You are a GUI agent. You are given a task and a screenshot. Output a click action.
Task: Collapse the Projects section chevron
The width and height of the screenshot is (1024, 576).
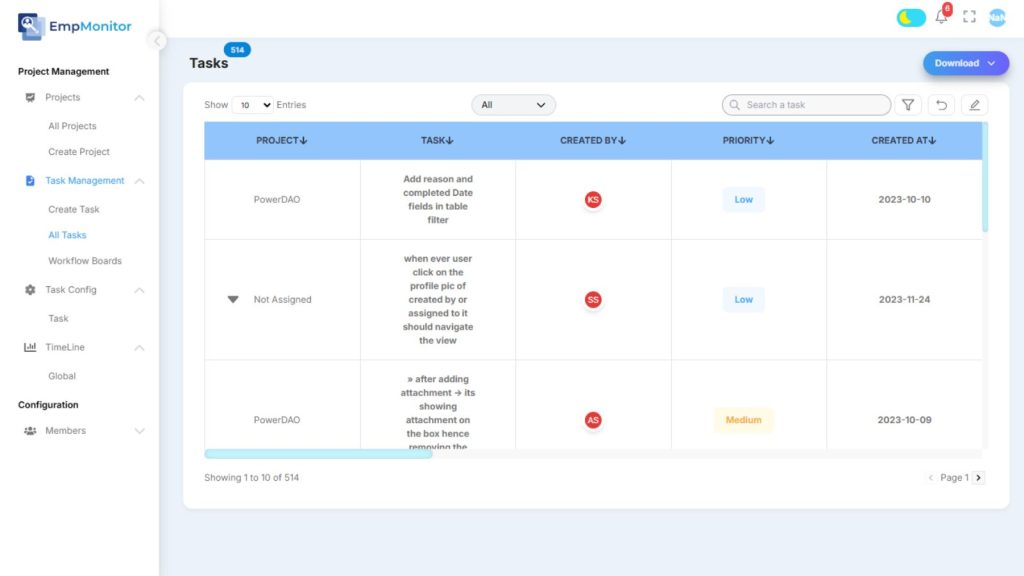[x=139, y=98]
